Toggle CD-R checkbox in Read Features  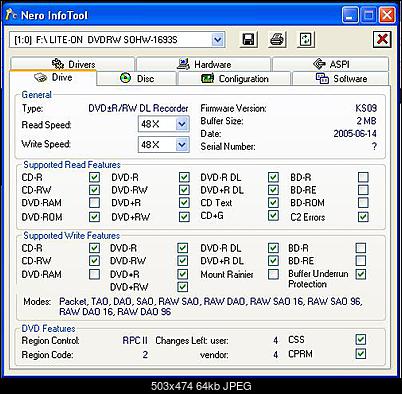pos(94,177)
